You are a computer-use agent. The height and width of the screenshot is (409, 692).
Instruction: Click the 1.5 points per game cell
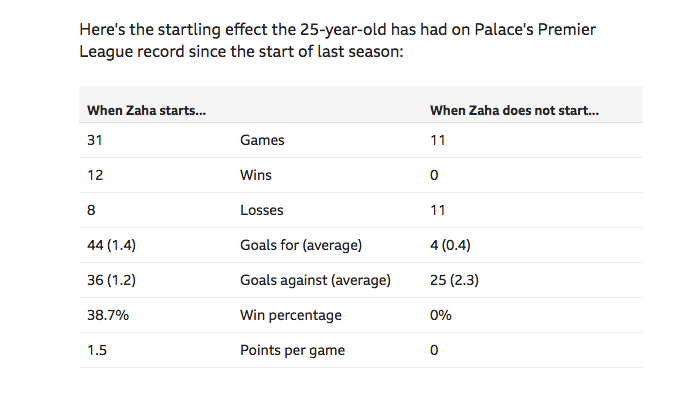pos(97,350)
